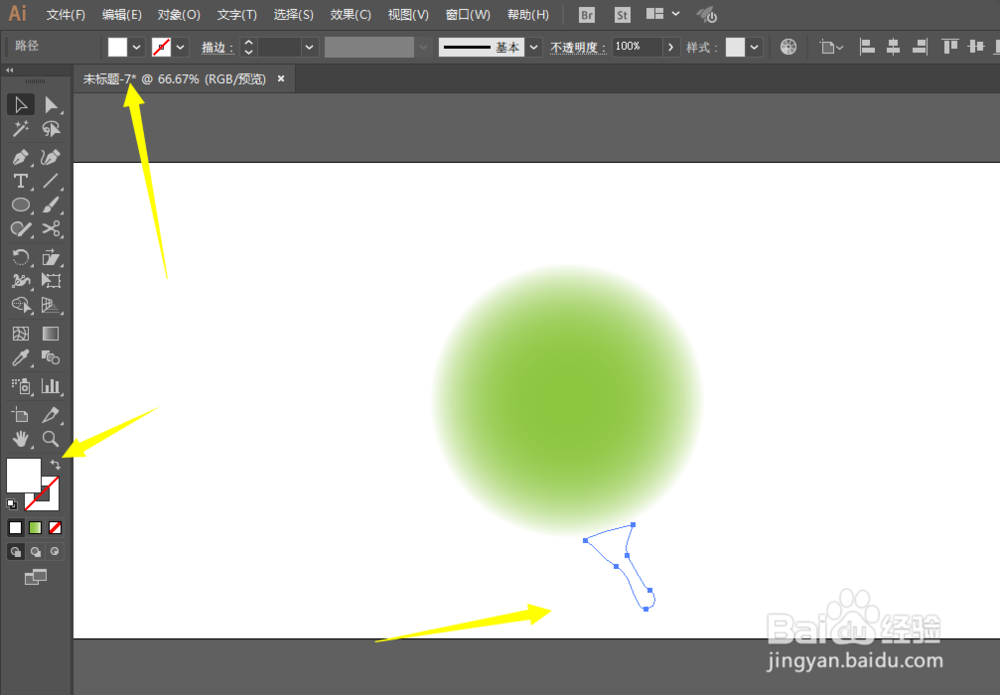
Task: Enable Draw Behind mode
Action: pyautogui.click(x=36, y=552)
